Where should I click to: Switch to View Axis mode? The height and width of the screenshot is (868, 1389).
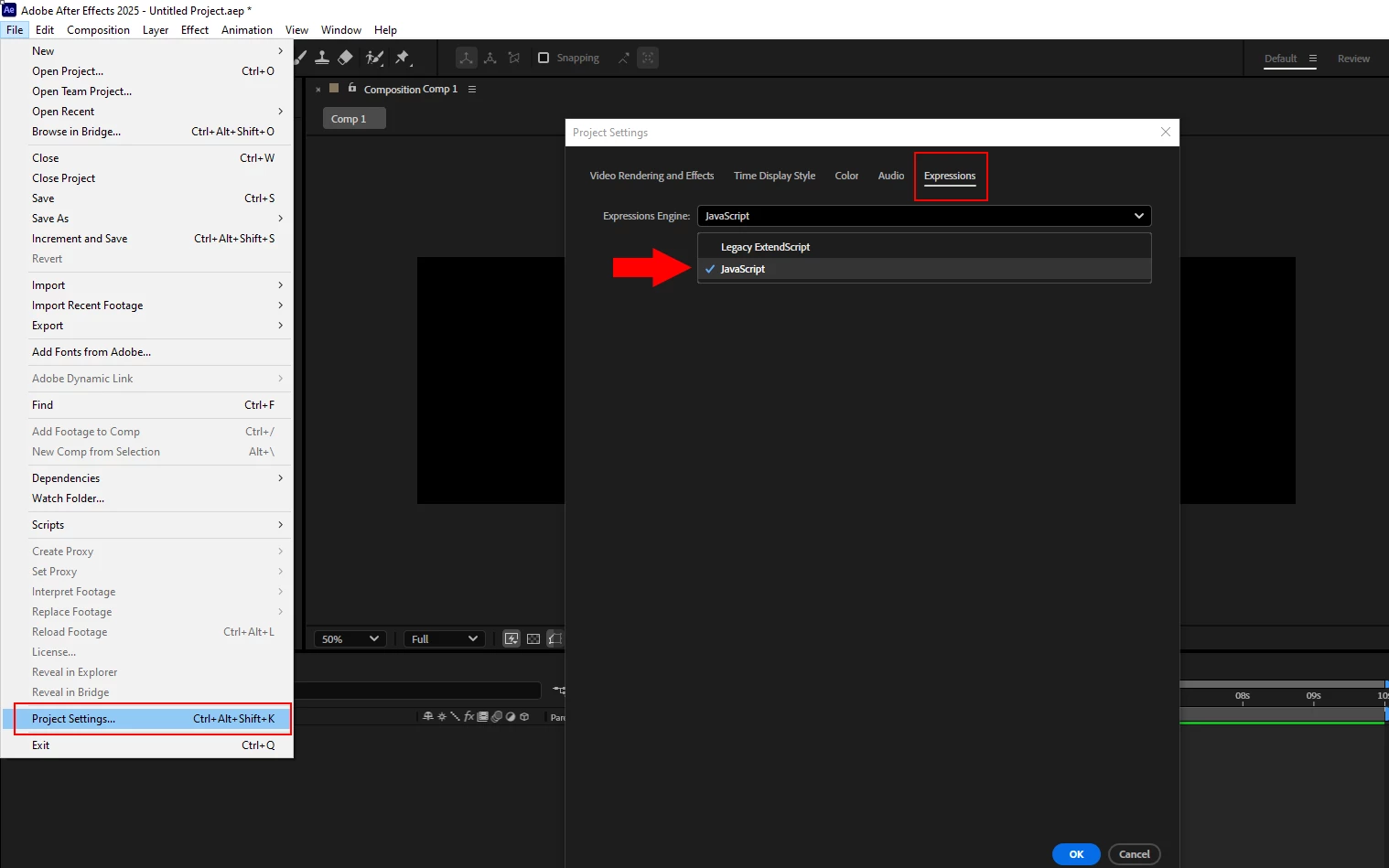coord(514,58)
